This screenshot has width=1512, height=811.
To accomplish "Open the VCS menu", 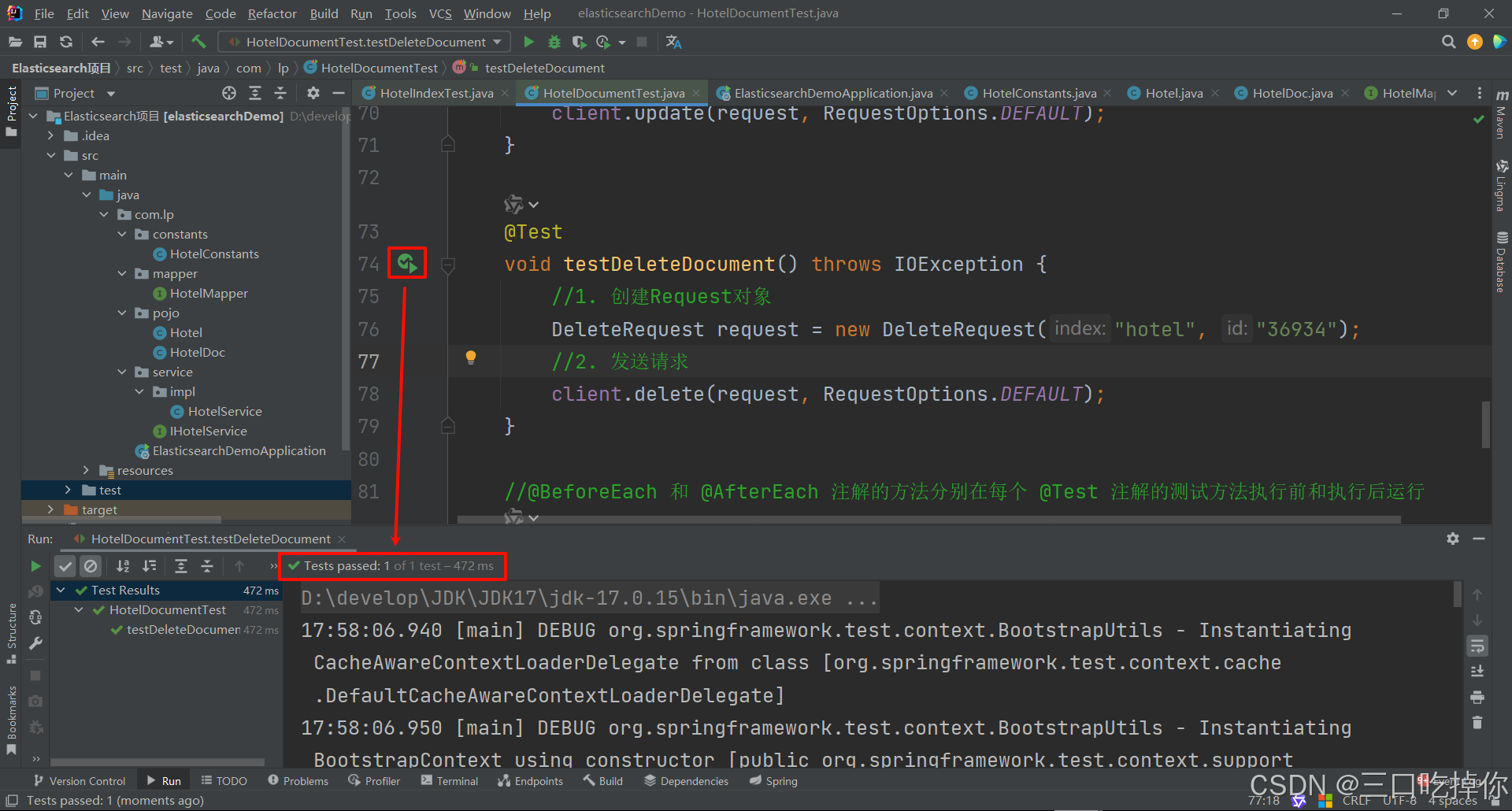I will click(440, 13).
